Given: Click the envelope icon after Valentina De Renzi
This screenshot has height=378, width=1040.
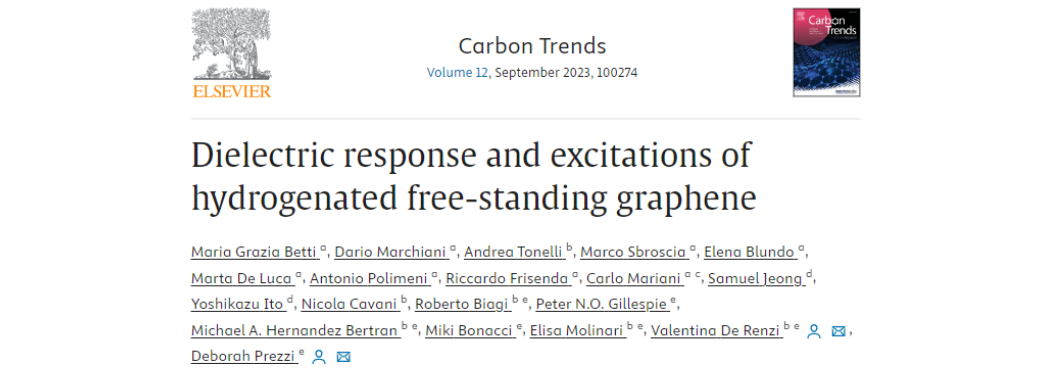Looking at the screenshot, I should click(x=838, y=331).
